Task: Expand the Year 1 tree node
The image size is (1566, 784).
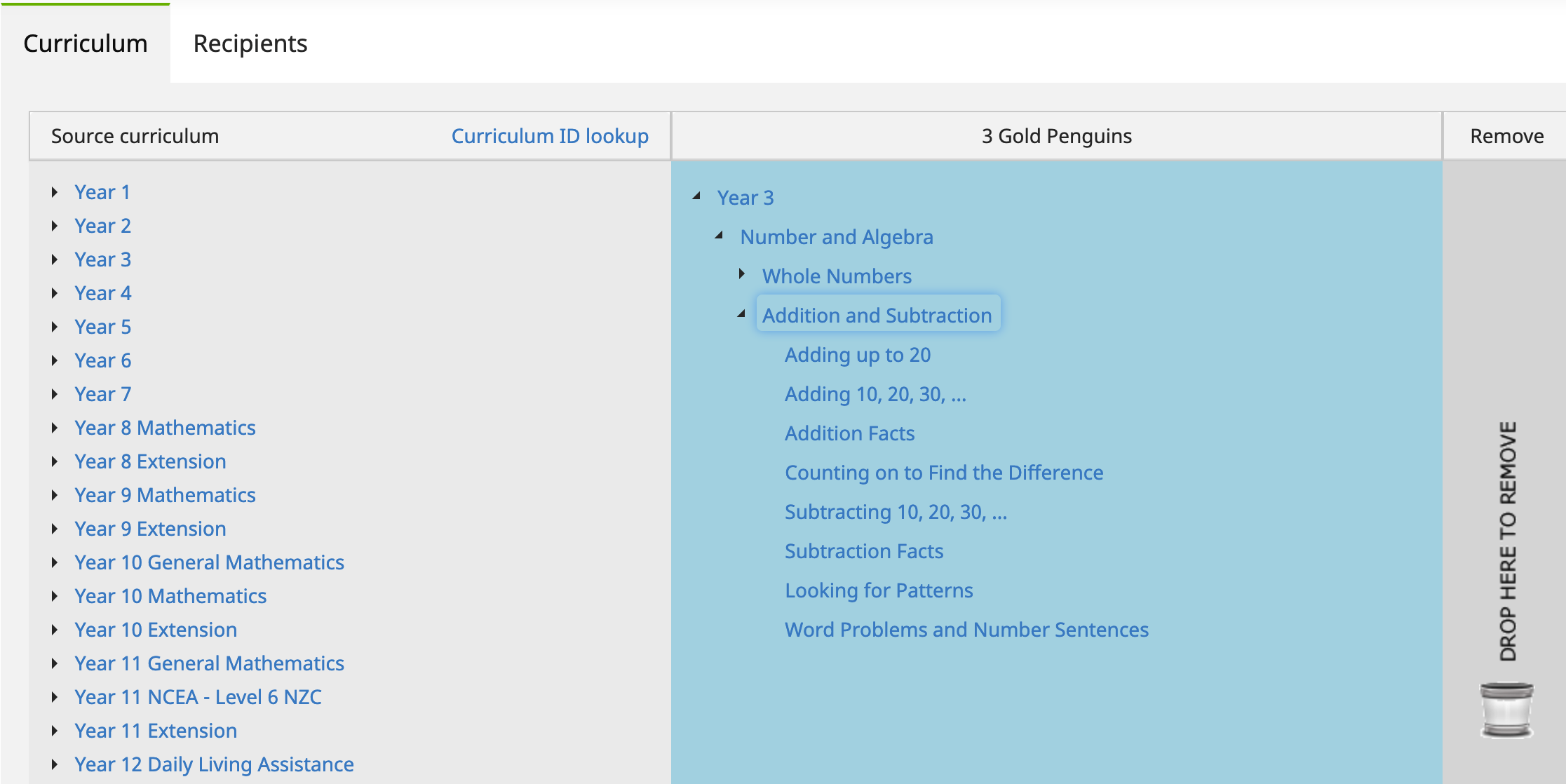Action: (55, 192)
